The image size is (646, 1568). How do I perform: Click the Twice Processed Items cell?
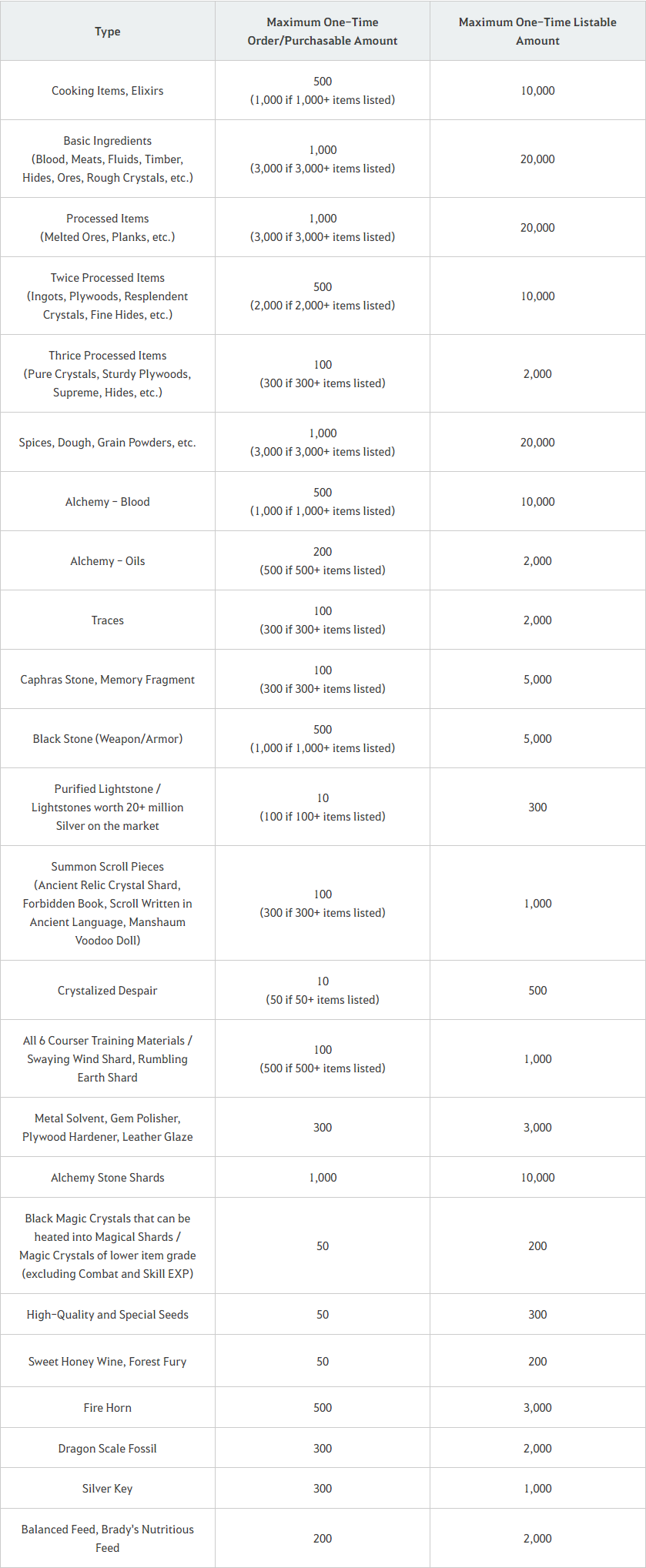pyautogui.click(x=108, y=296)
